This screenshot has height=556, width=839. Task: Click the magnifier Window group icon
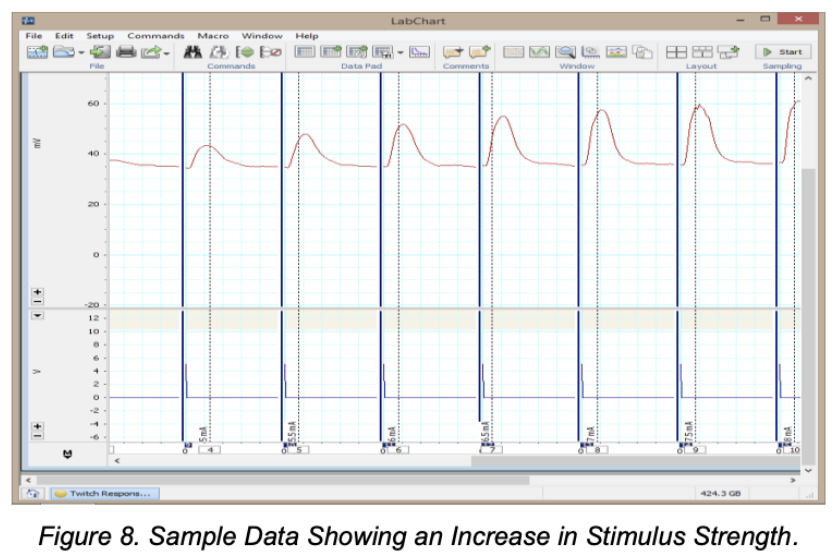[x=565, y=52]
